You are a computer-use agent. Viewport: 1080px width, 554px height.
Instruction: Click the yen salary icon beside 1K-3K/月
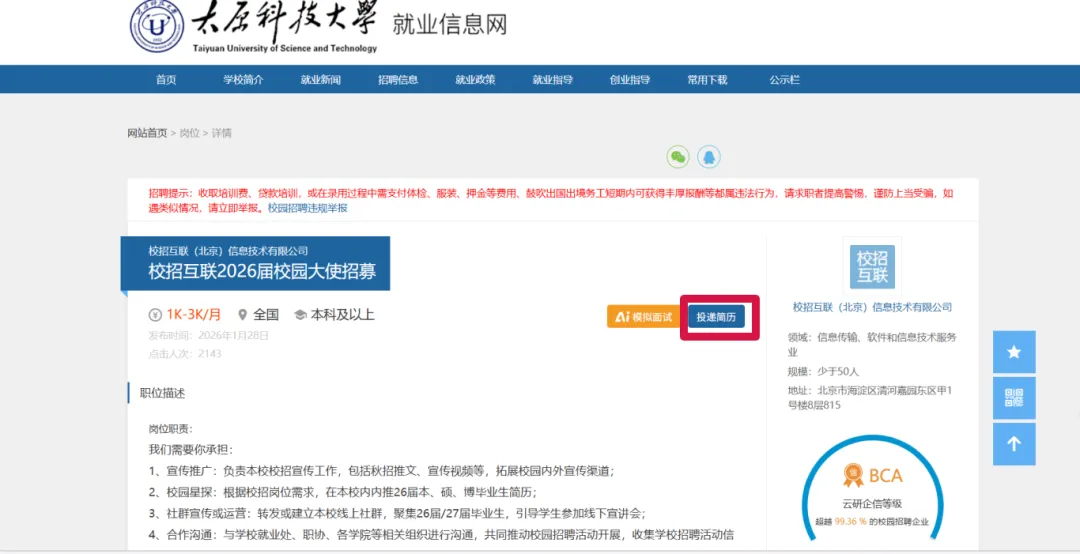[x=156, y=316]
